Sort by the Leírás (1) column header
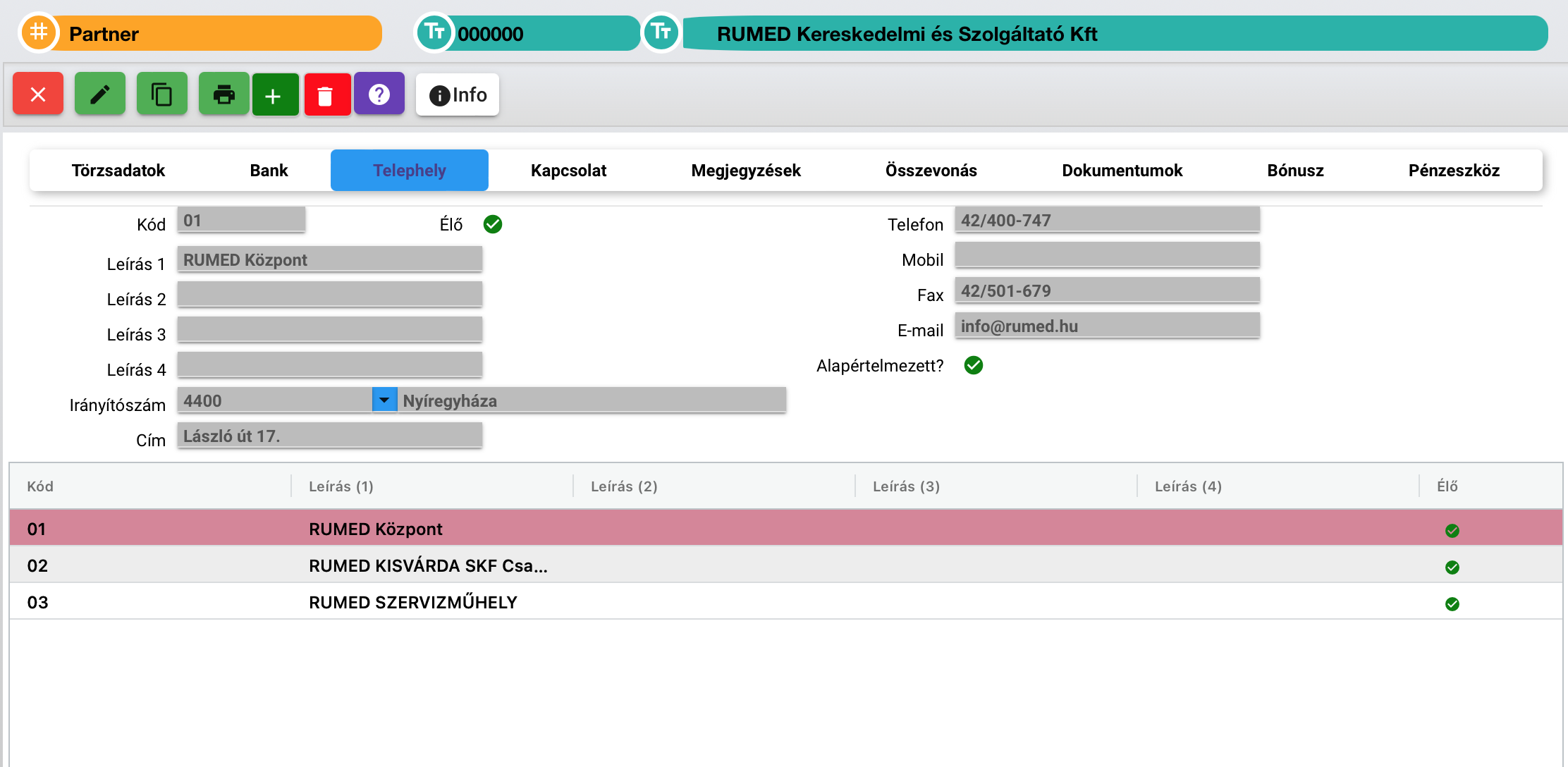 [x=433, y=486]
